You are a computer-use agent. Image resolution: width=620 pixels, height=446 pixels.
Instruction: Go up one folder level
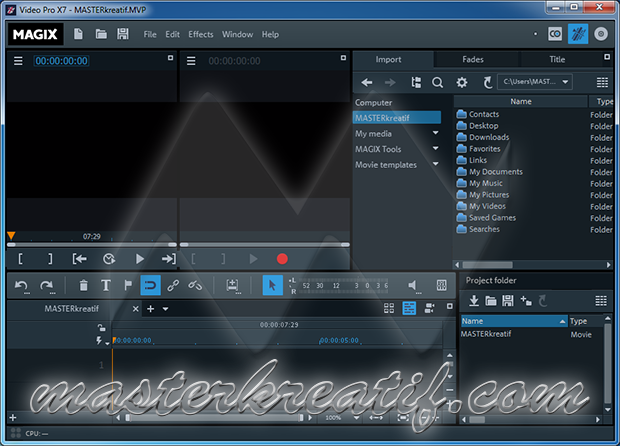coord(488,82)
